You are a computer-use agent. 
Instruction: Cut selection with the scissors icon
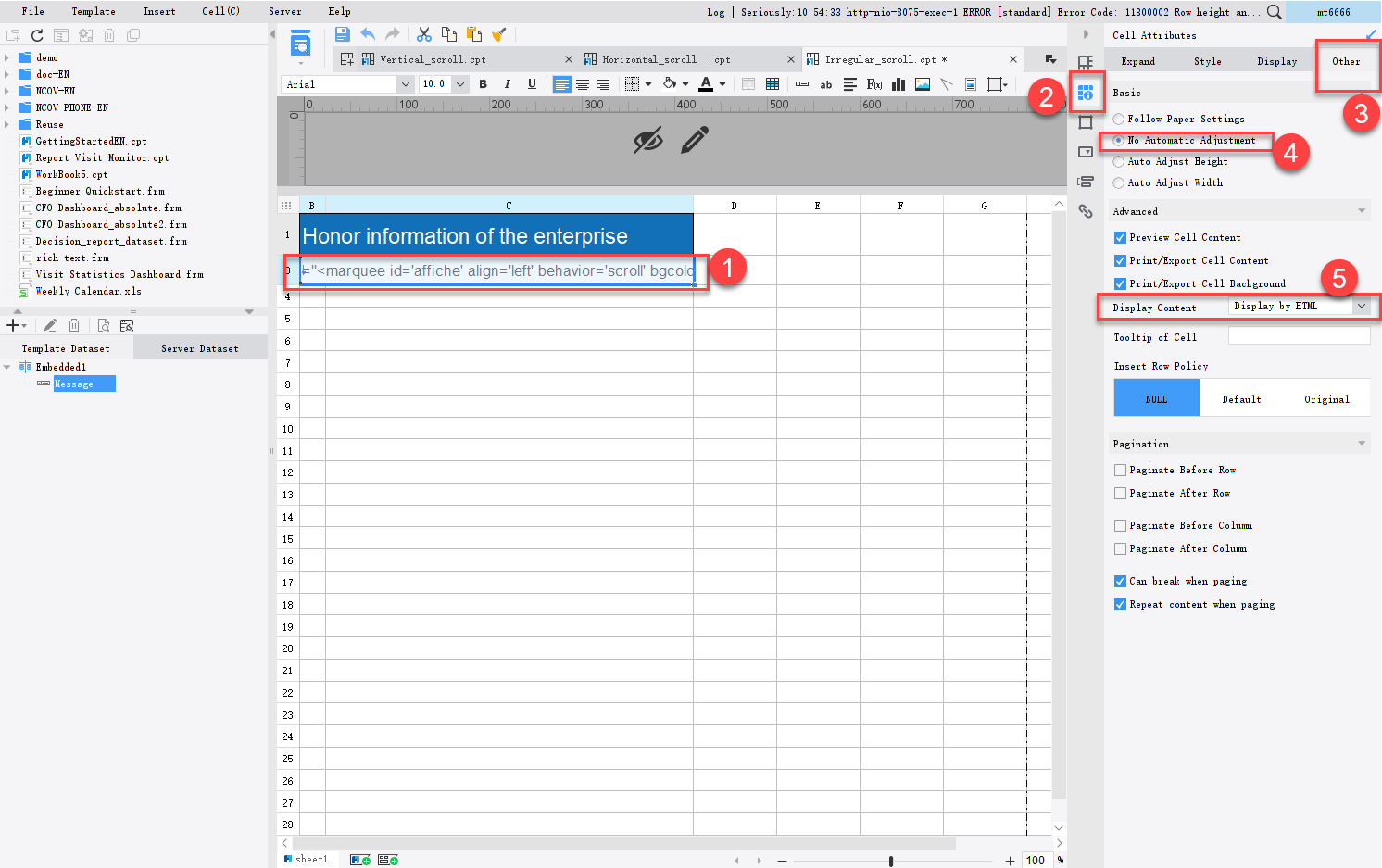pos(424,35)
